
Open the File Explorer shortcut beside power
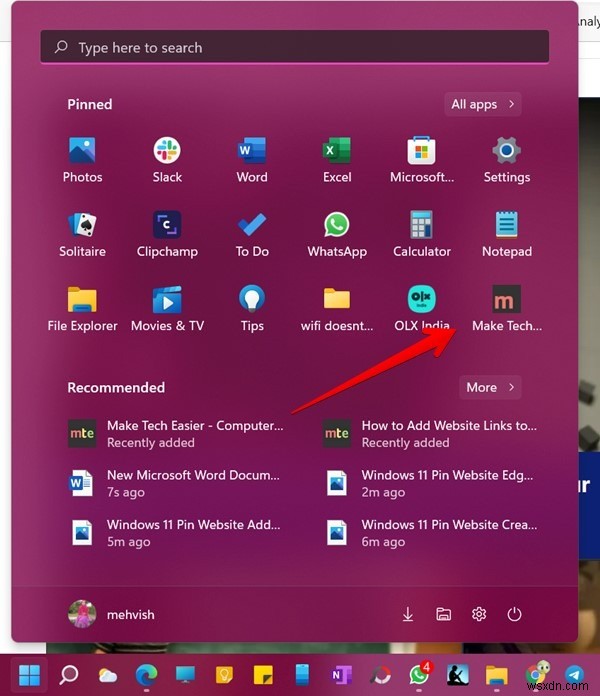[x=443, y=614]
